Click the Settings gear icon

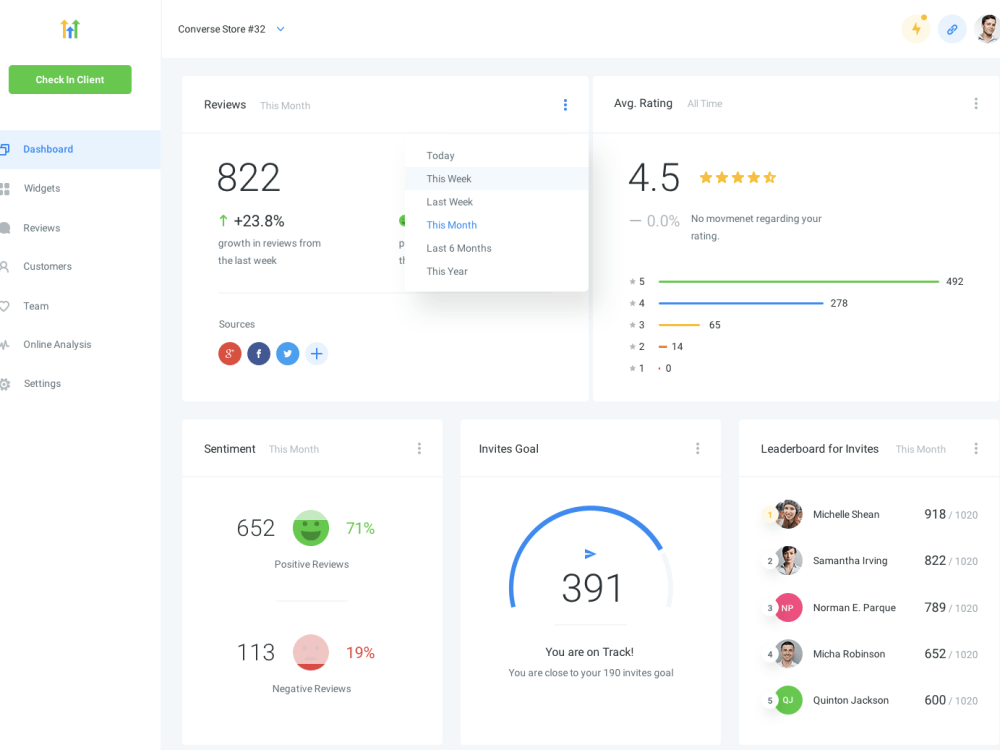click(x=4, y=384)
